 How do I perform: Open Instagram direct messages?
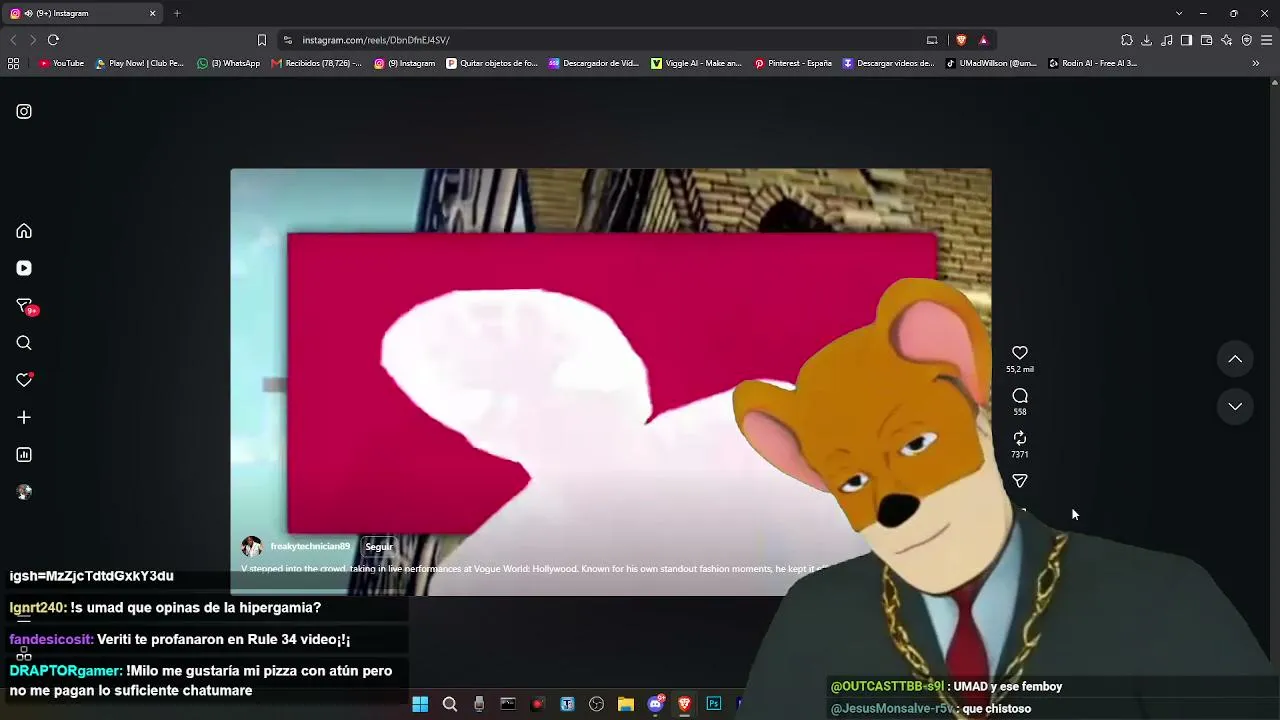click(x=24, y=306)
